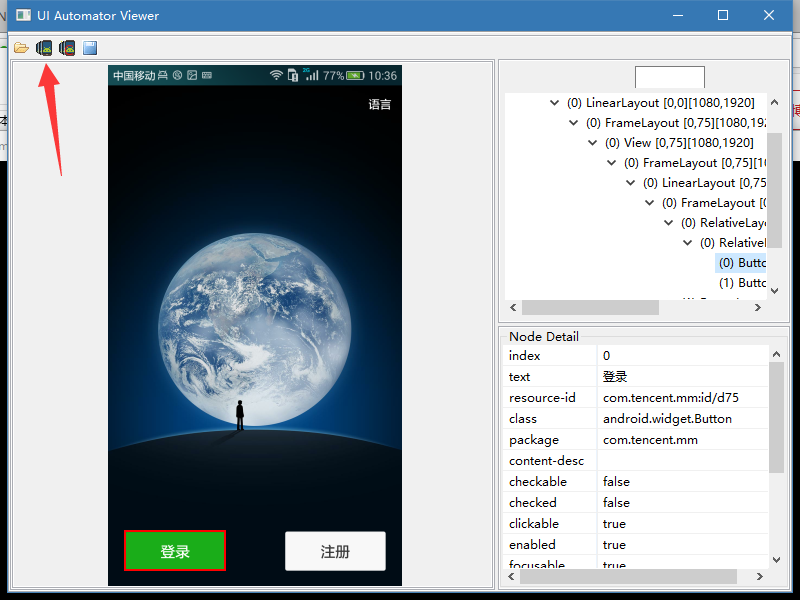This screenshot has width=800, height=600.
Task: Click Device Screenshot with Compressed Hierarchy icon
Action: 67,48
